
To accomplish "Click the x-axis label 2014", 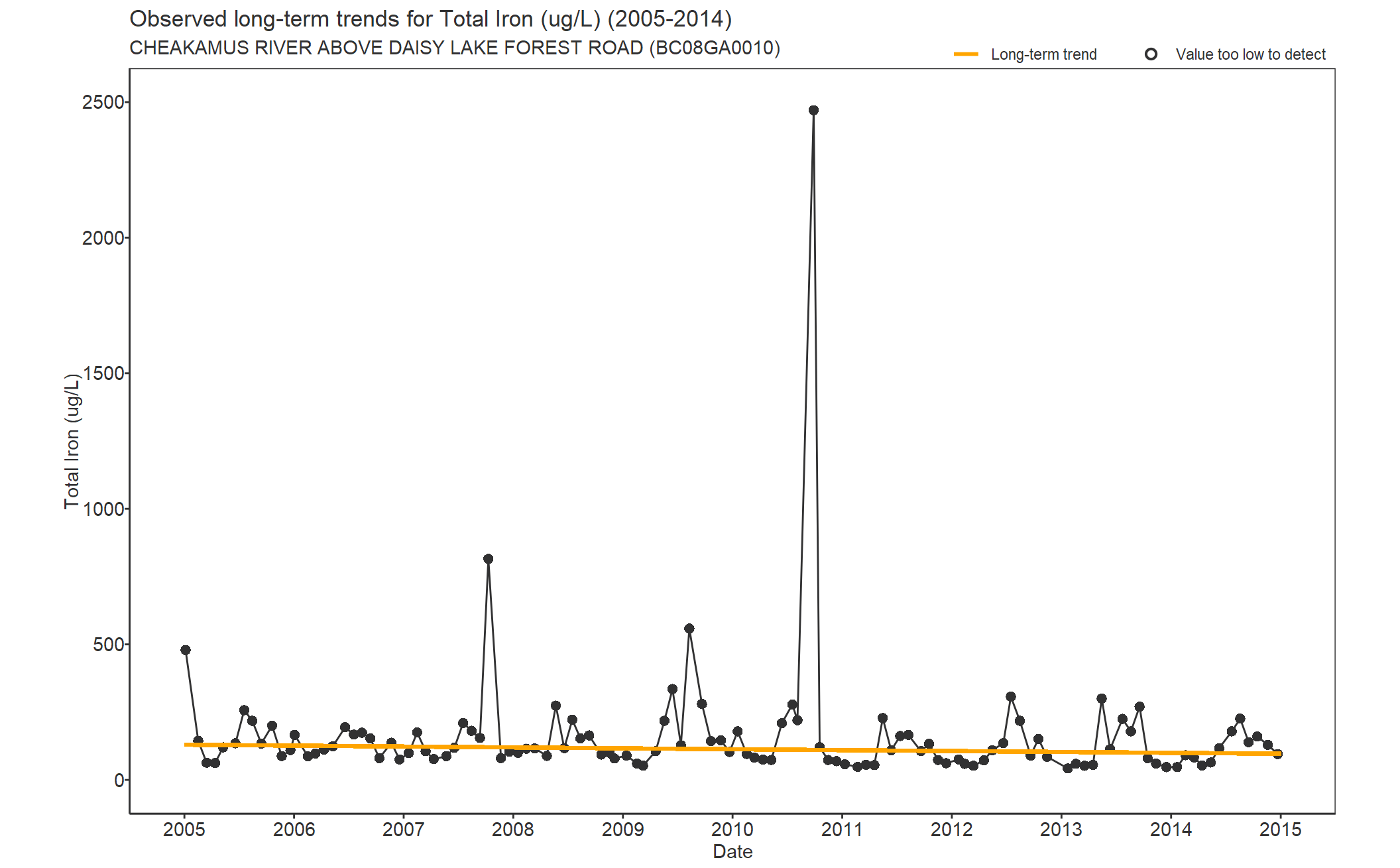I will click(1171, 830).
